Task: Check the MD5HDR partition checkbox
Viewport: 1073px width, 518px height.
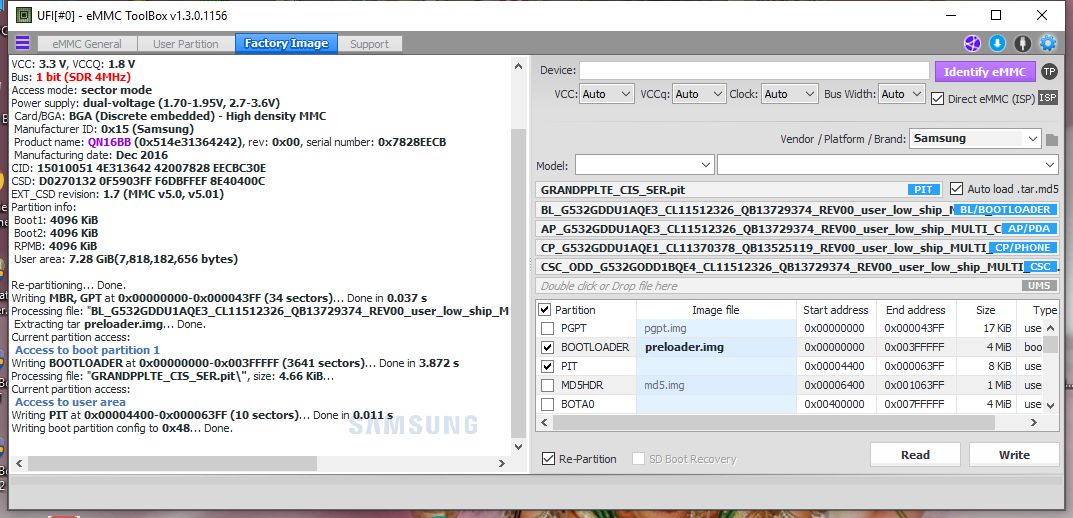Action: pyautogui.click(x=547, y=385)
